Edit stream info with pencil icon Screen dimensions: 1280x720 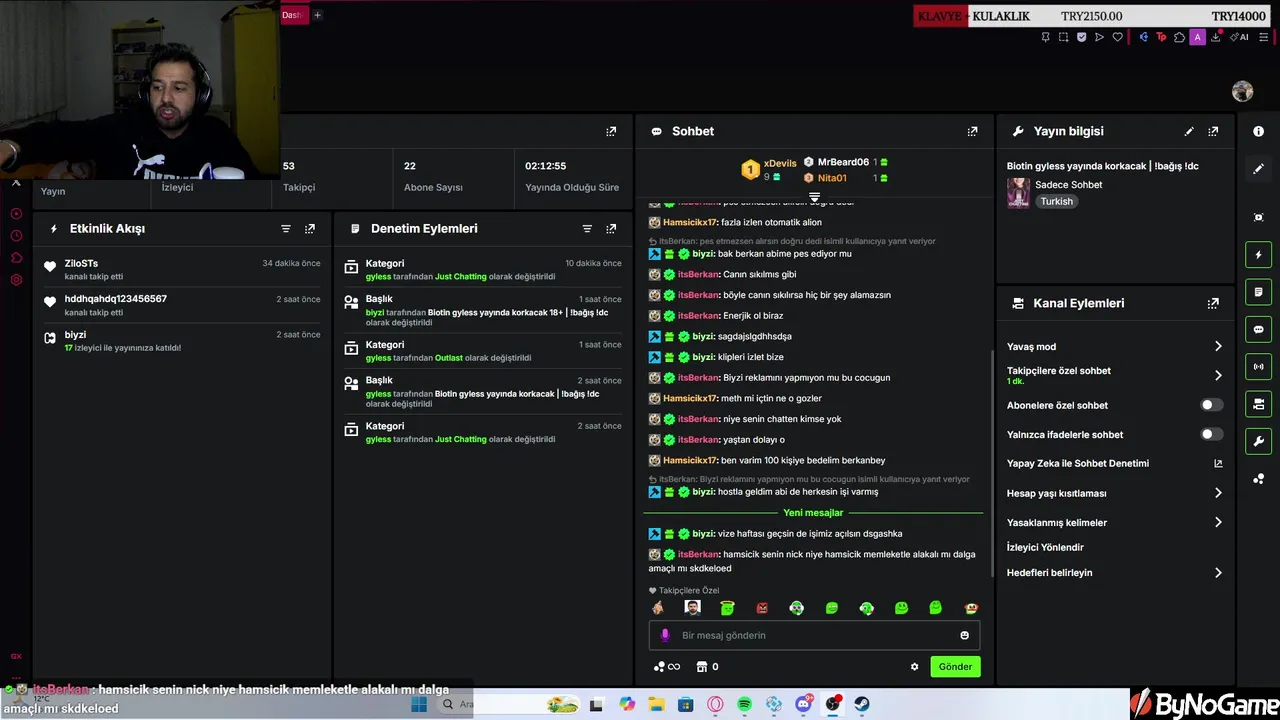coord(1189,131)
